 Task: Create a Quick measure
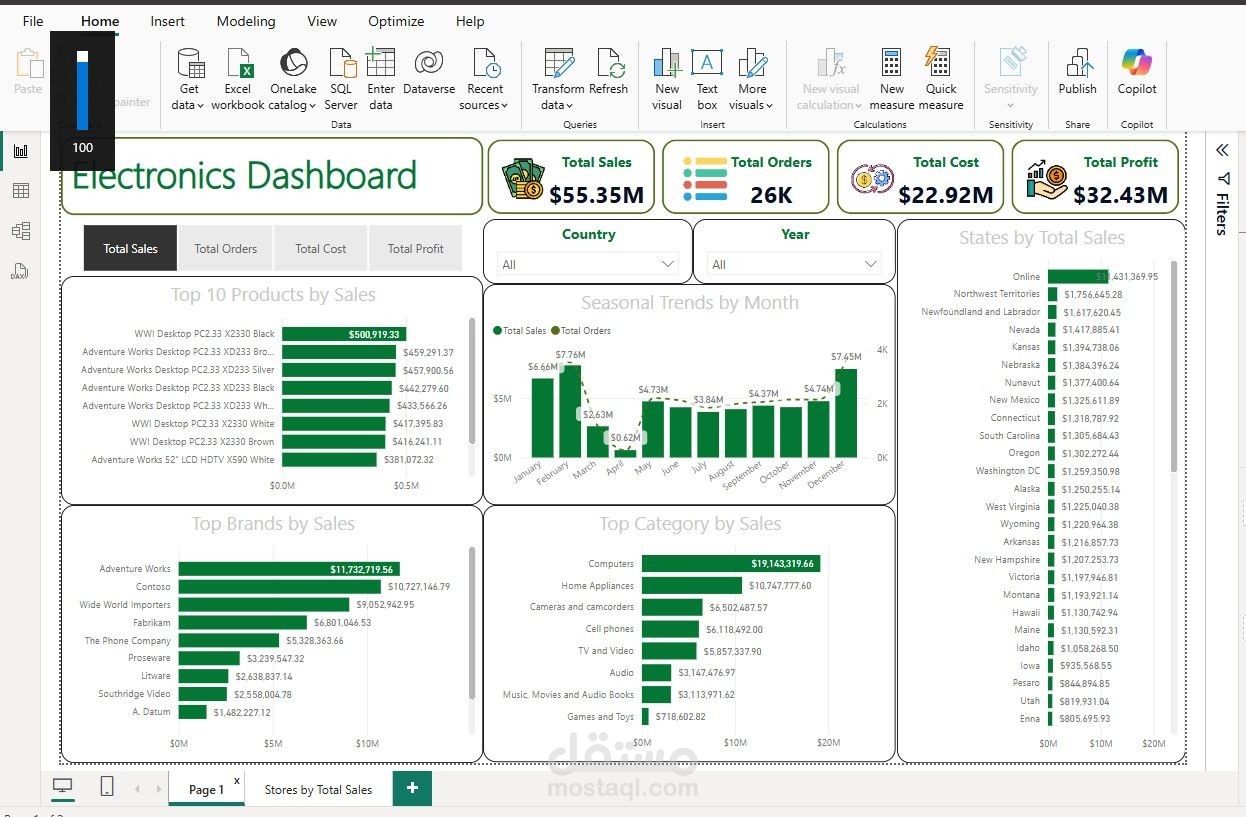pyautogui.click(x=940, y=79)
